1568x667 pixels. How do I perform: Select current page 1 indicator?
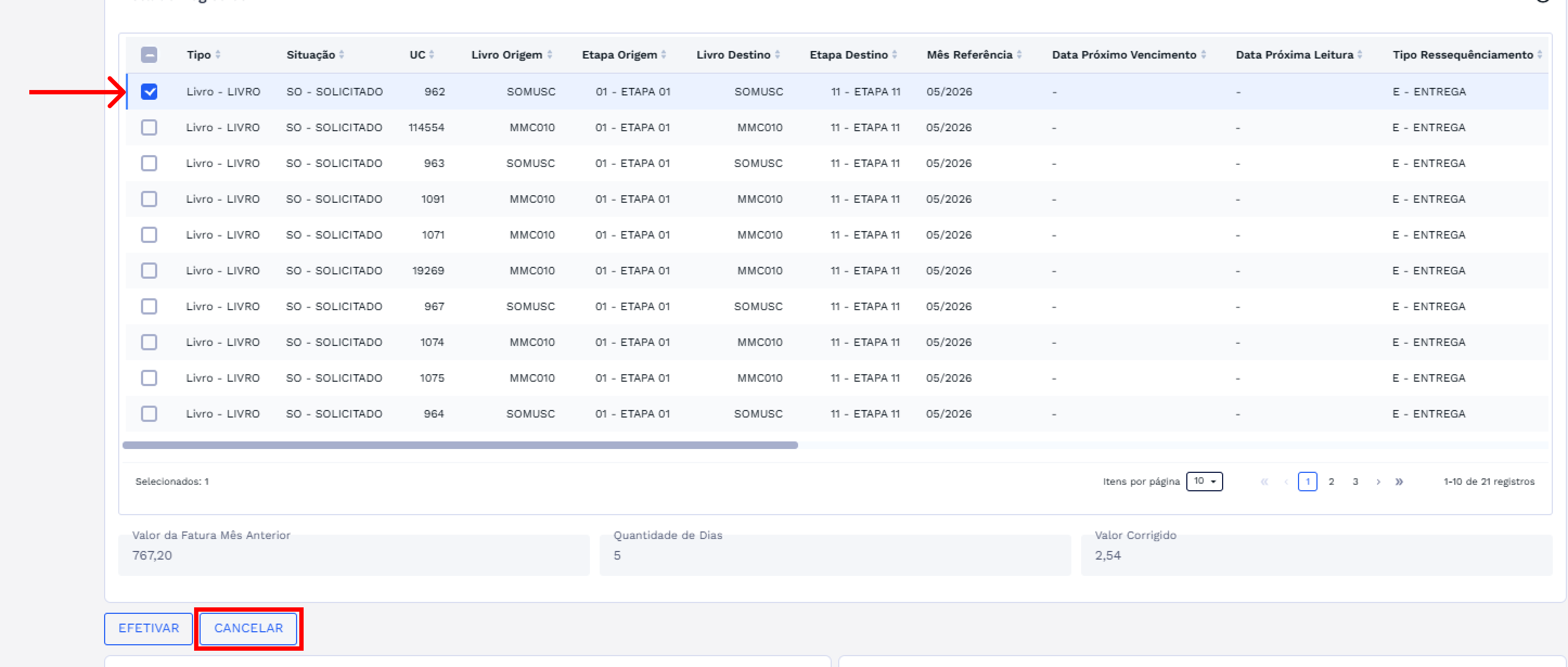tap(1307, 482)
